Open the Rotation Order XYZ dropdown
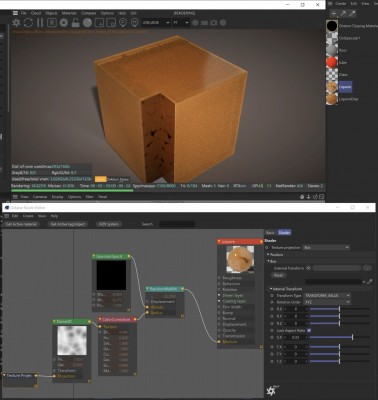Screen dimensions: 378x400 tap(327, 302)
